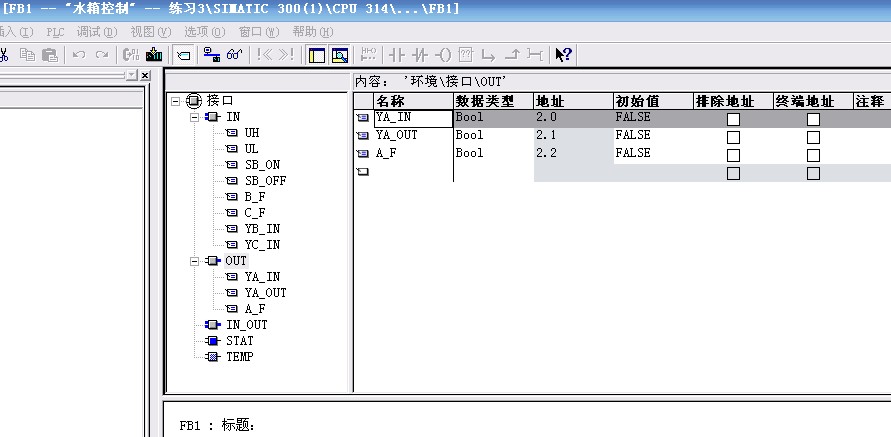Screen dimensions: 891x437
Task: Toggle the Monitor (glasses) icon
Action: 235,54
